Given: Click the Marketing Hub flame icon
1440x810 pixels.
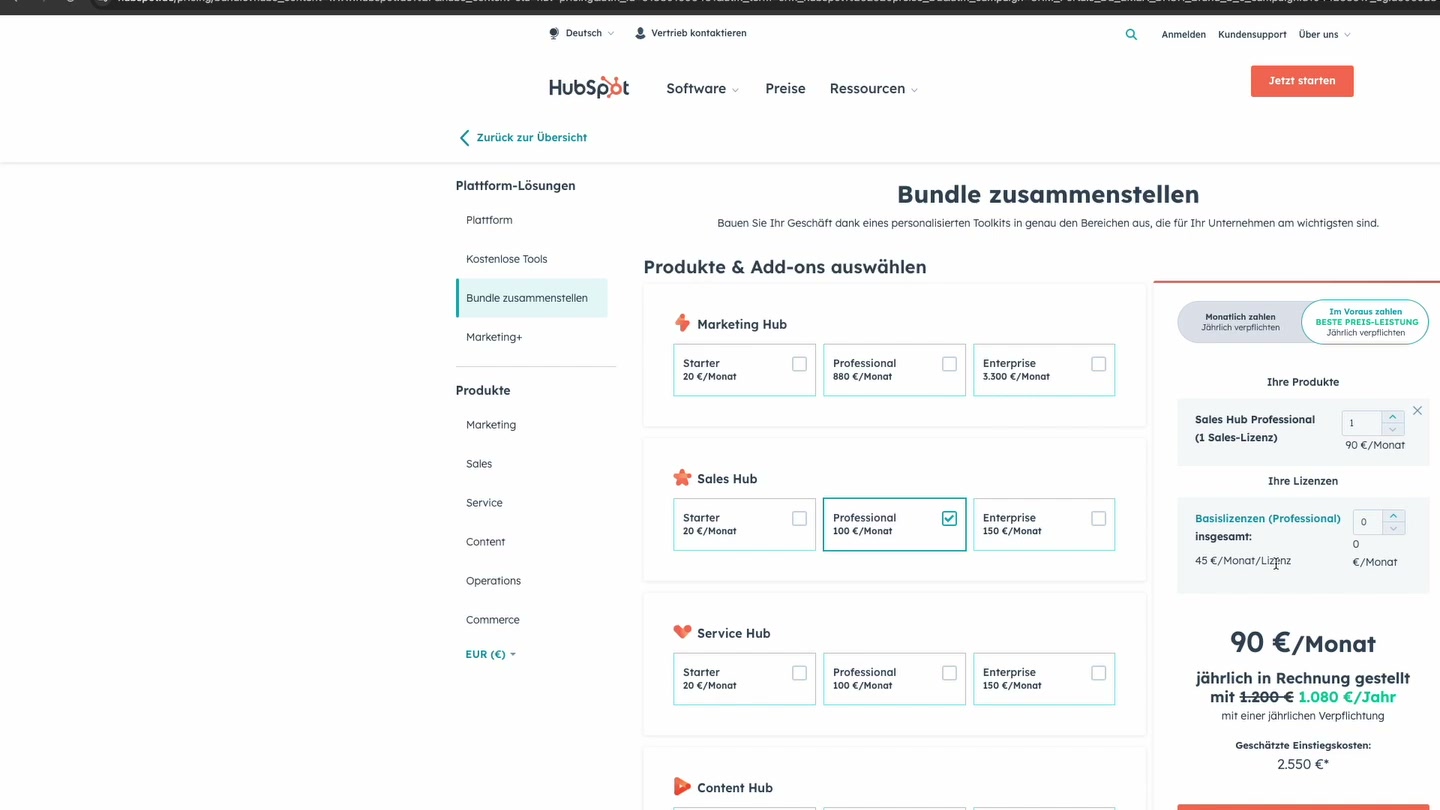Looking at the screenshot, I should pyautogui.click(x=683, y=322).
